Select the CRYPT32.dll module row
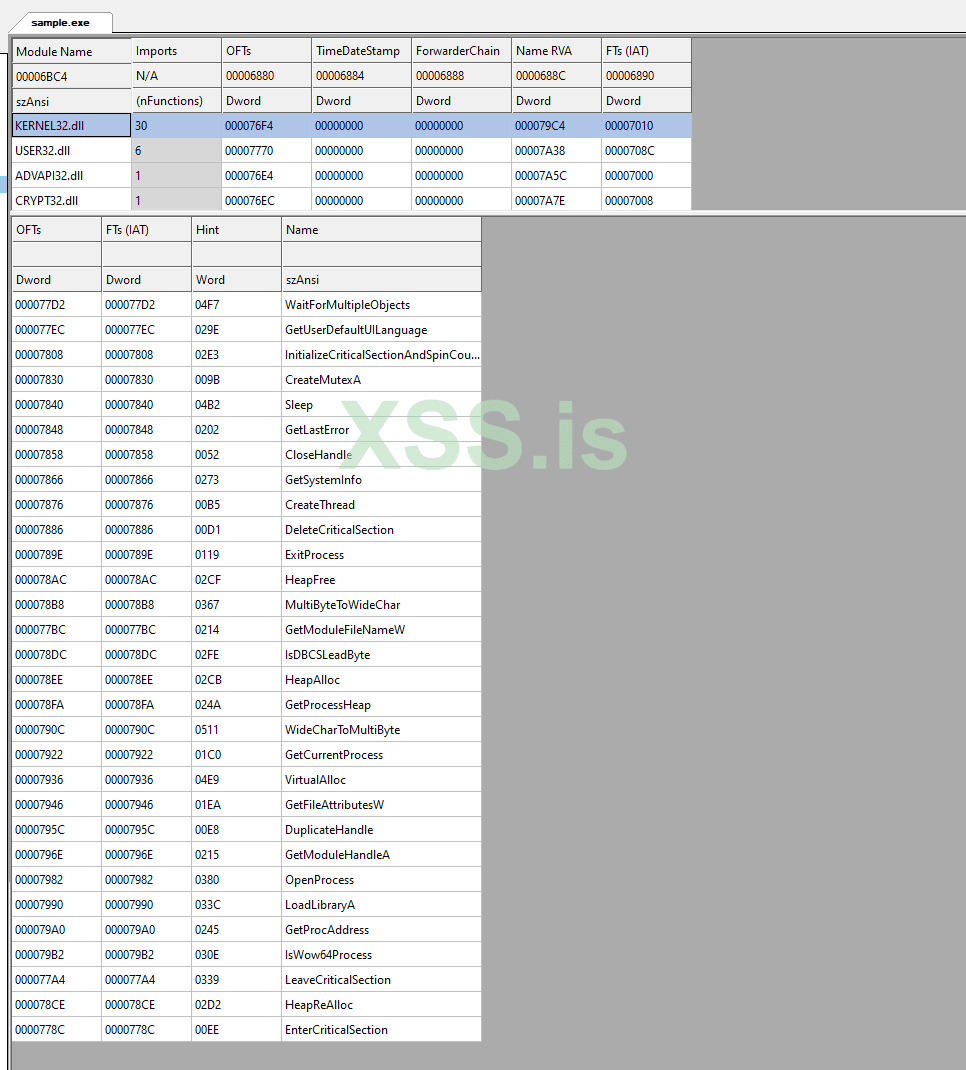This screenshot has height=1070, width=966. [351, 201]
